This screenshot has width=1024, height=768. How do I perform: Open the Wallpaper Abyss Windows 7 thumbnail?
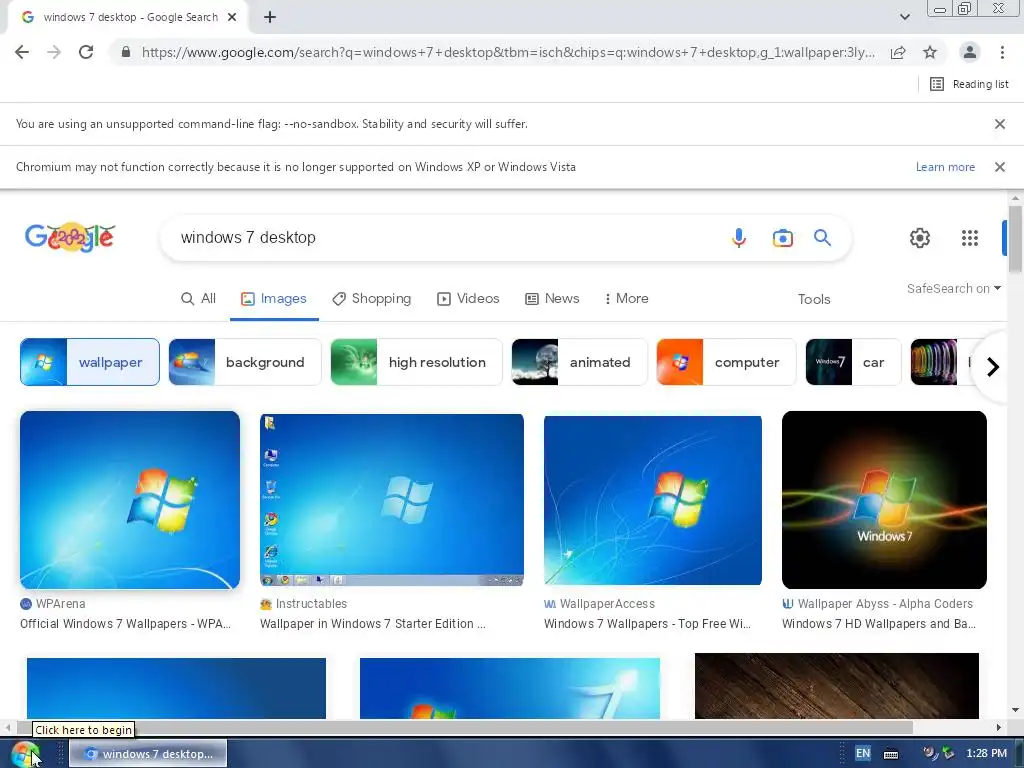pyautogui.click(x=884, y=500)
